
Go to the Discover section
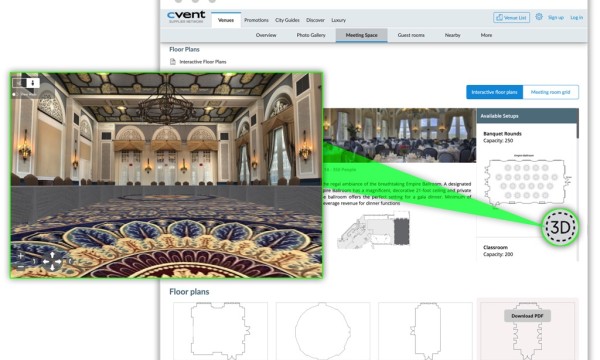(x=315, y=20)
